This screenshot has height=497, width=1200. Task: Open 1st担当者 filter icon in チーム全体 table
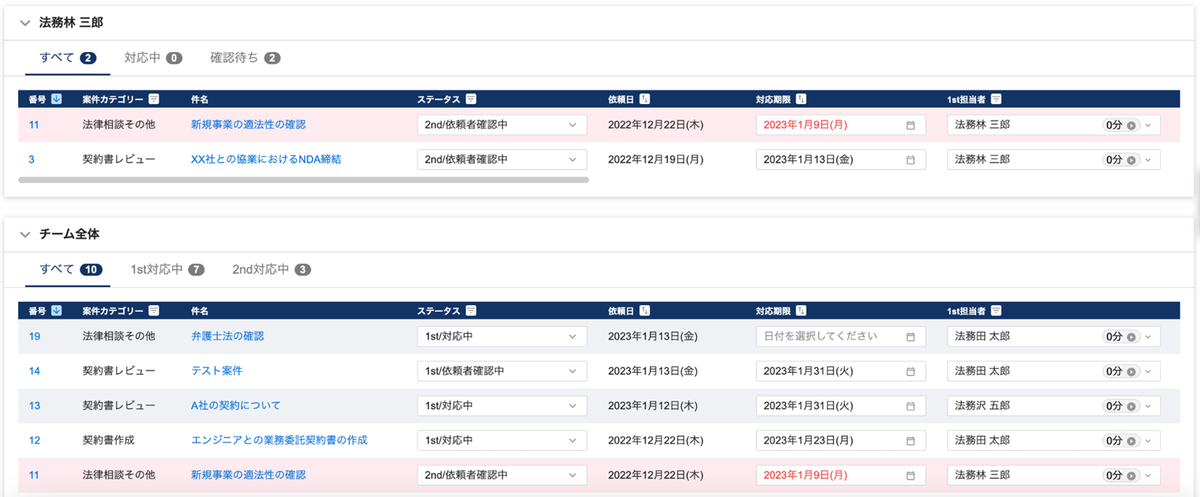coord(996,310)
